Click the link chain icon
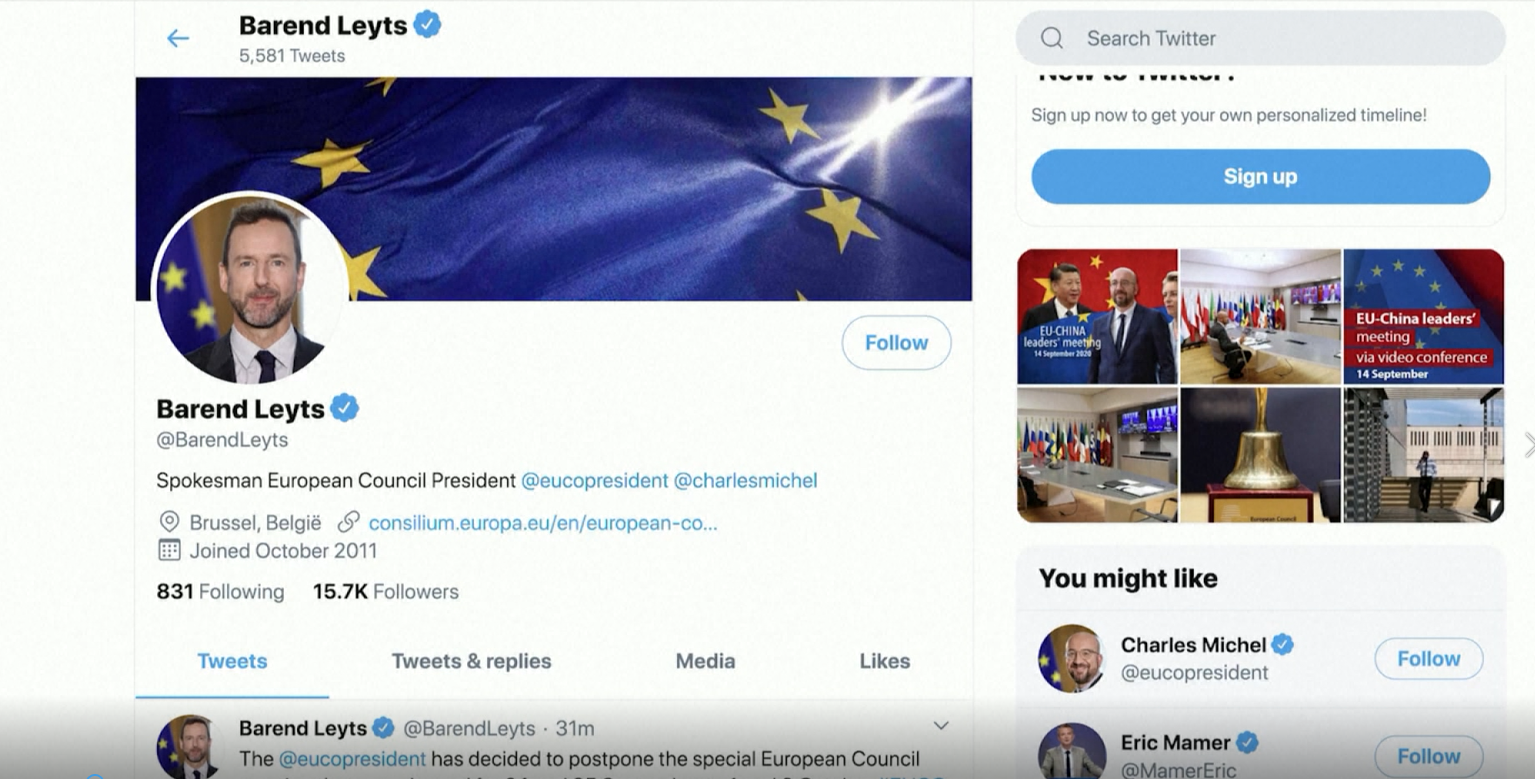Screen dimensions: 1535x779 click(x=348, y=522)
